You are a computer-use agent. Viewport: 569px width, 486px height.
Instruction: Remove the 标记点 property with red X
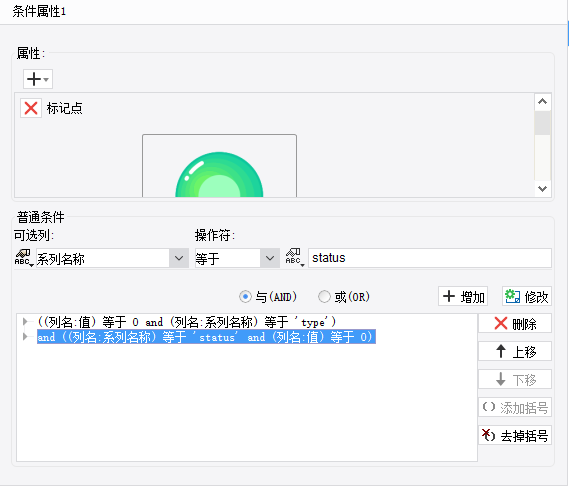(31, 108)
